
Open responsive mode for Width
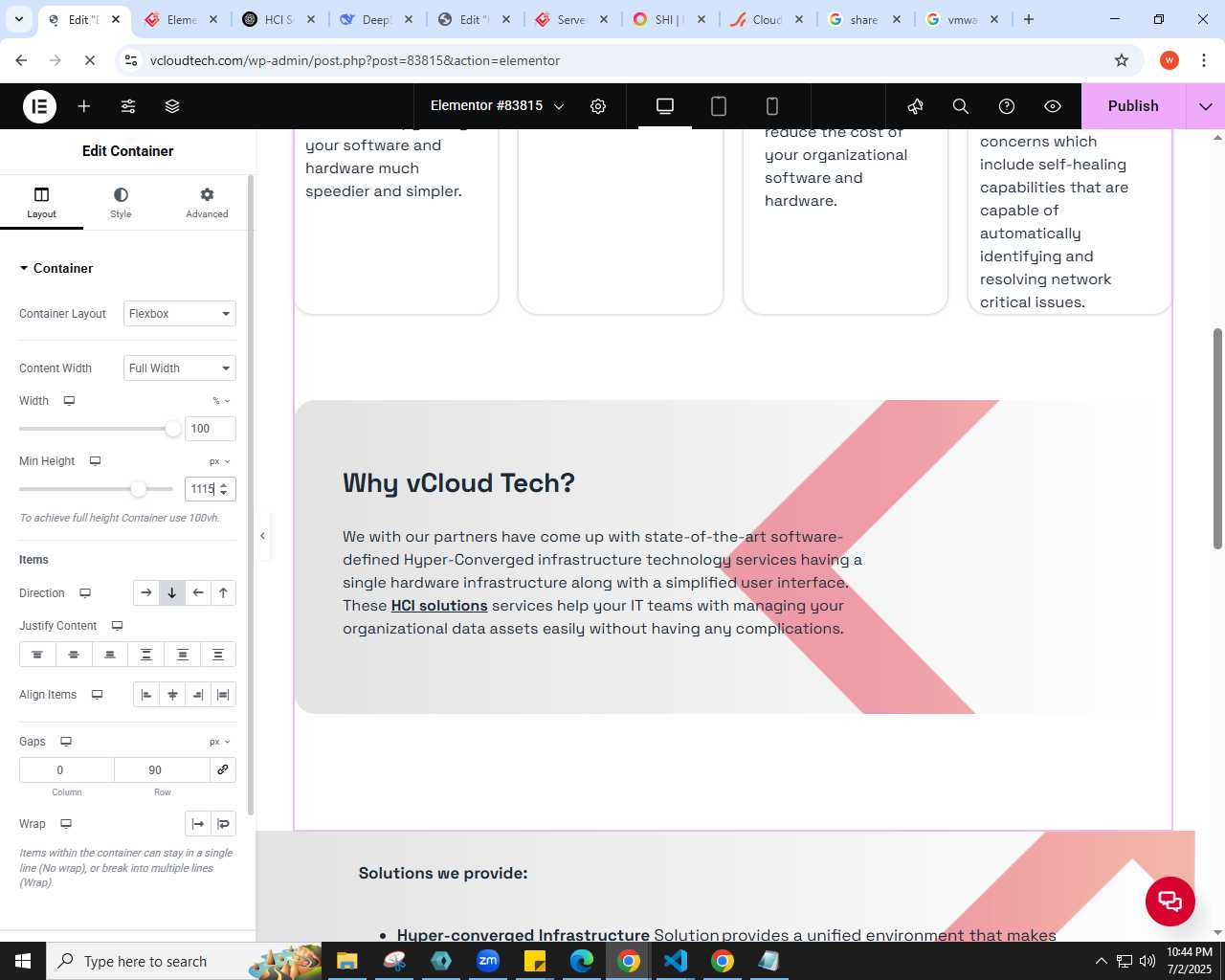coord(69,401)
